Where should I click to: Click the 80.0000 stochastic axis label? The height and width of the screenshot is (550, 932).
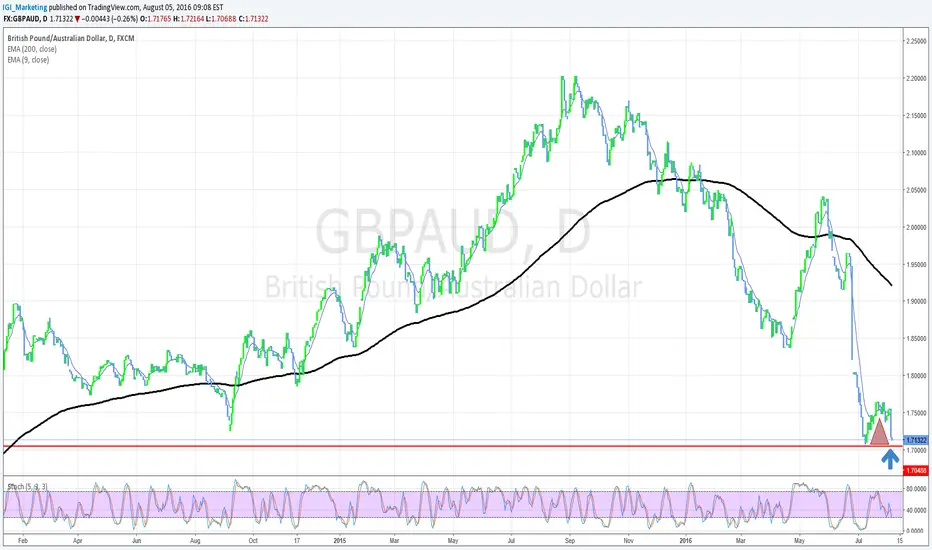pyautogui.click(x=916, y=489)
